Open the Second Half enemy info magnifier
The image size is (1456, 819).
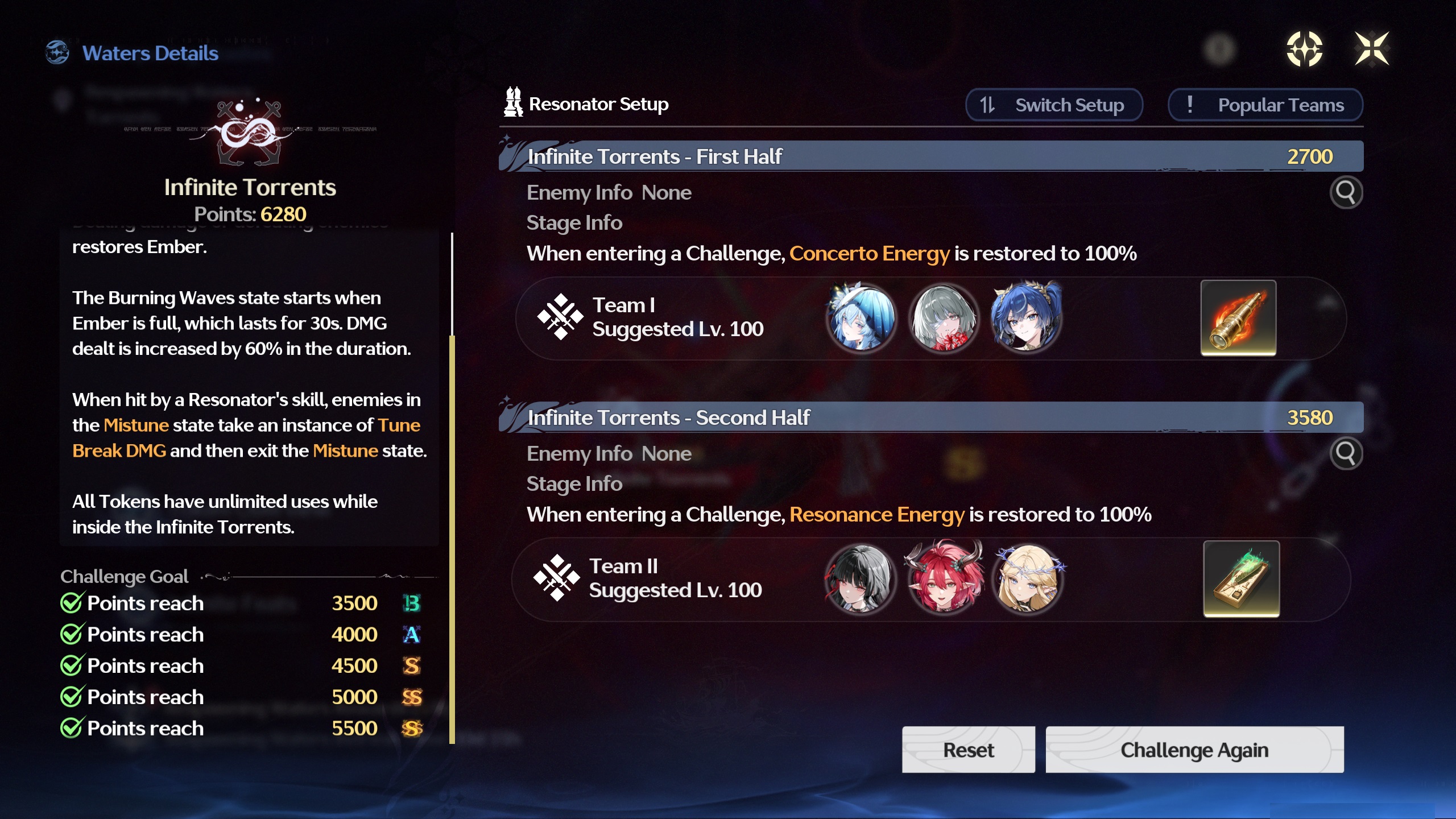[x=1346, y=453]
